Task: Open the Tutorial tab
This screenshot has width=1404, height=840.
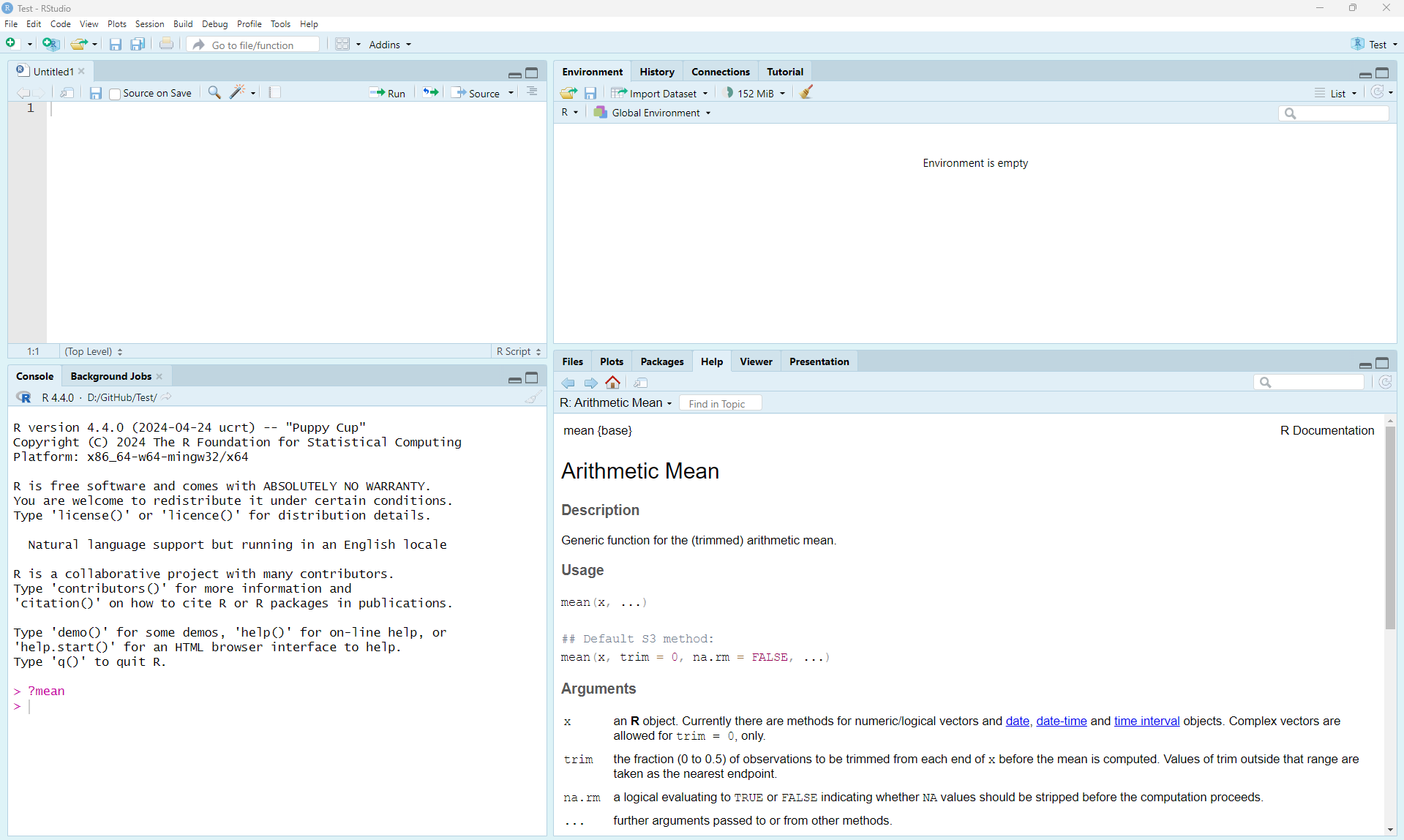Action: pyautogui.click(x=785, y=72)
